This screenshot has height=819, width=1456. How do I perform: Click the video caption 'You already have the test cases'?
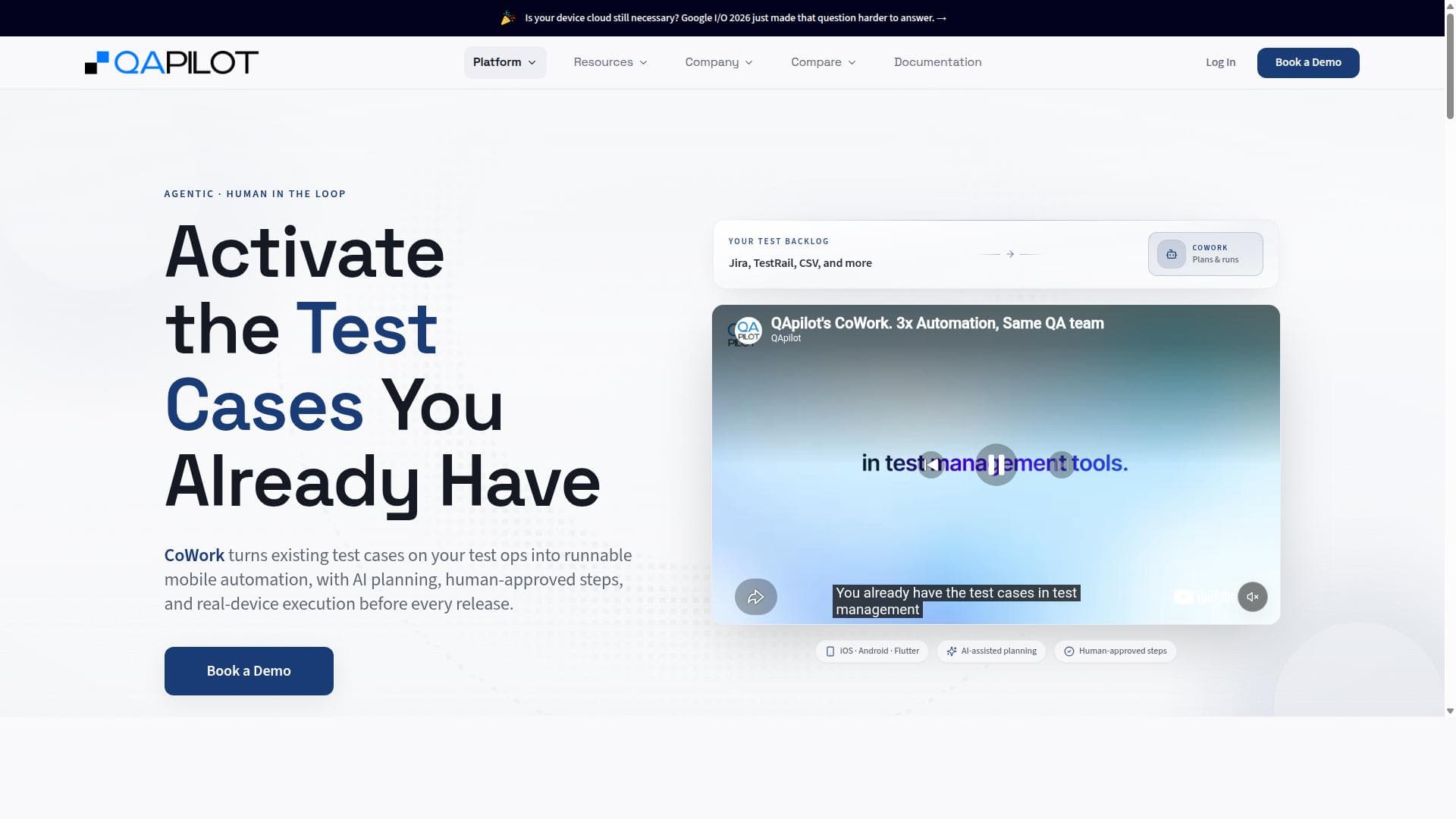955,601
